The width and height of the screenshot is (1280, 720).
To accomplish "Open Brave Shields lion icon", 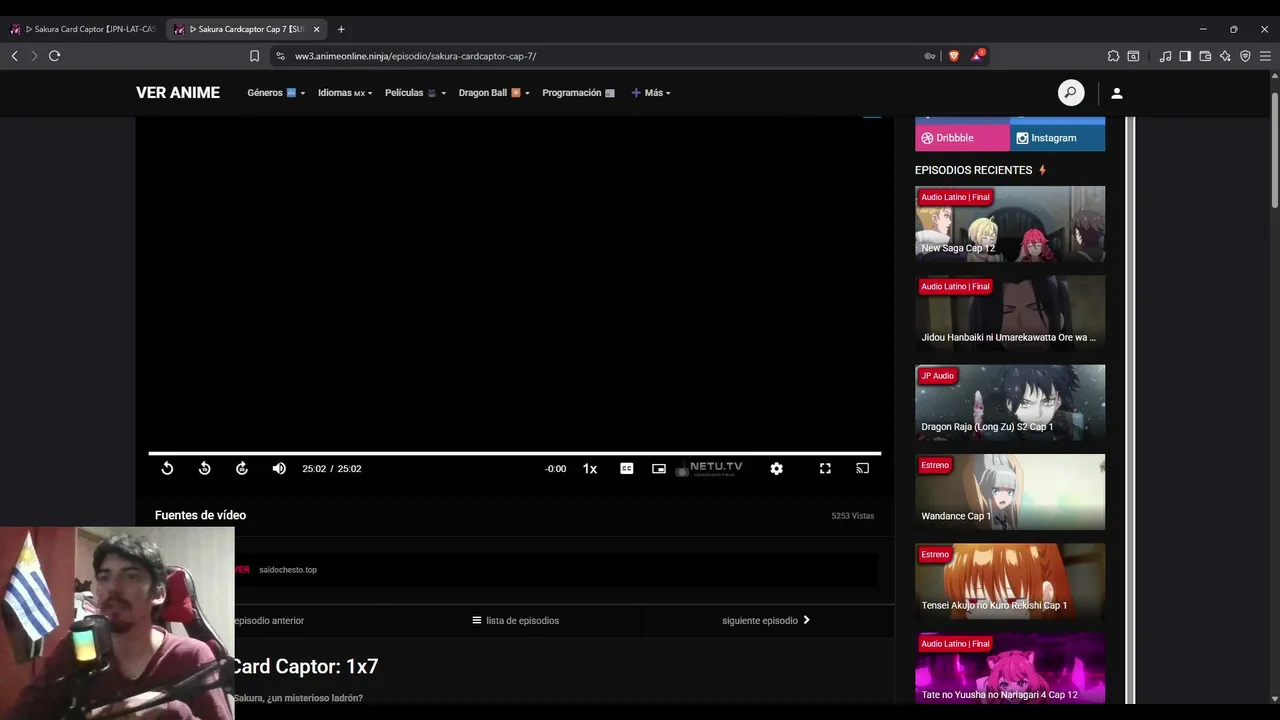I will pos(954,56).
